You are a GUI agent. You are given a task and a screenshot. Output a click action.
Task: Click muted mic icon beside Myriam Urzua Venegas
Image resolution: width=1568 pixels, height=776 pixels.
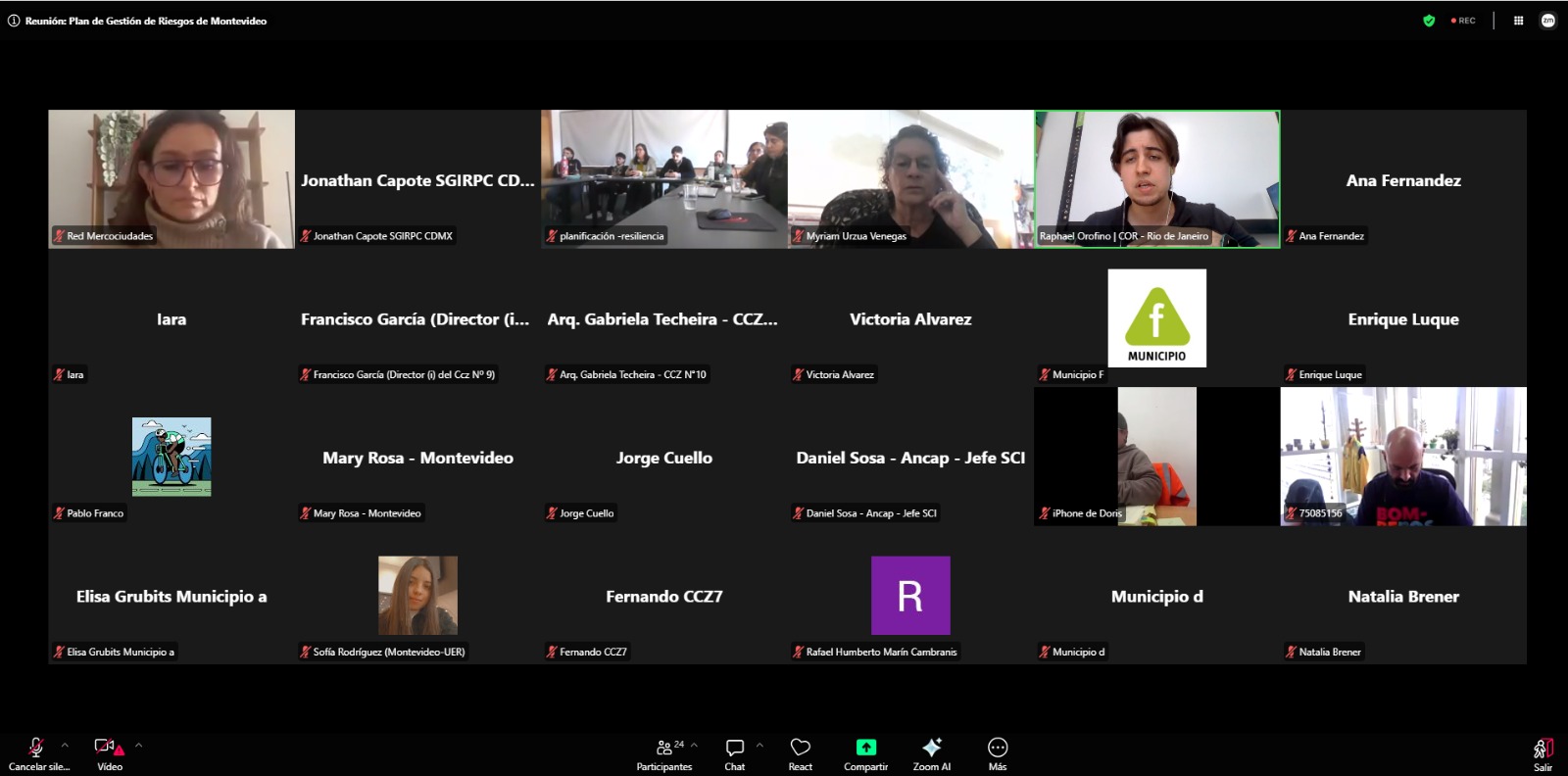pyautogui.click(x=798, y=236)
